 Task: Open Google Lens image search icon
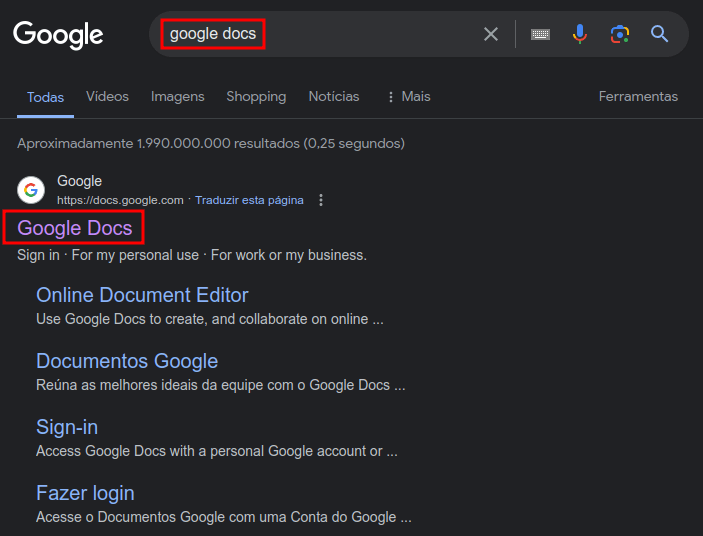tap(620, 34)
